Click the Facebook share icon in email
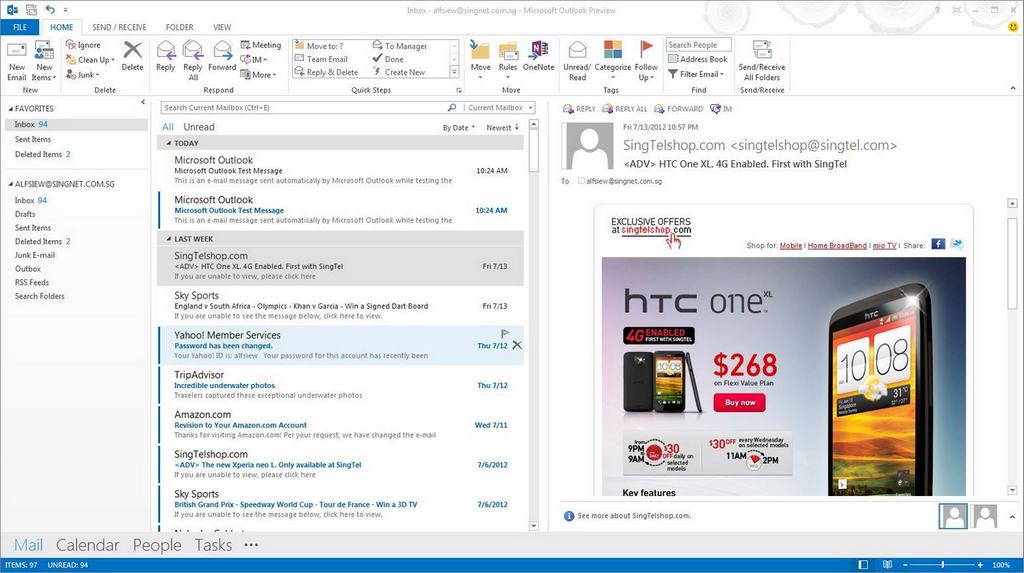 (x=938, y=244)
